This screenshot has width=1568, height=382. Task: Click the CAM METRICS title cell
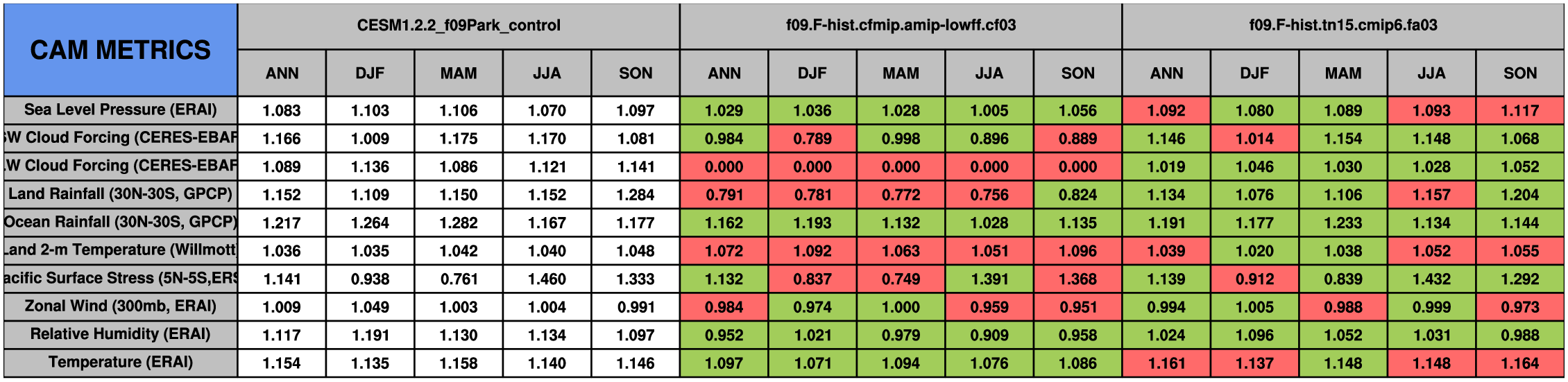point(120,50)
